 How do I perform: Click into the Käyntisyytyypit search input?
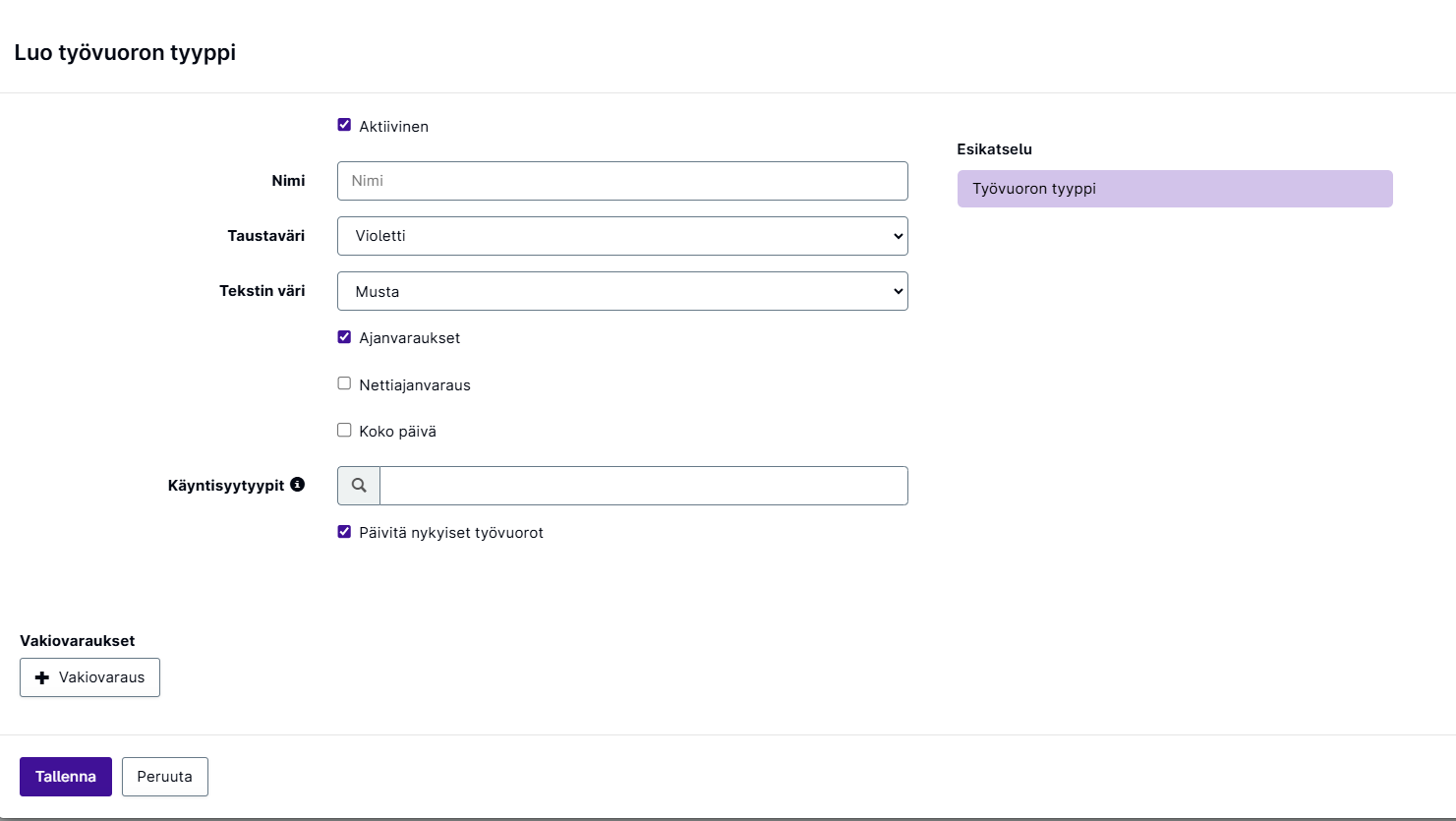pyautogui.click(x=644, y=486)
